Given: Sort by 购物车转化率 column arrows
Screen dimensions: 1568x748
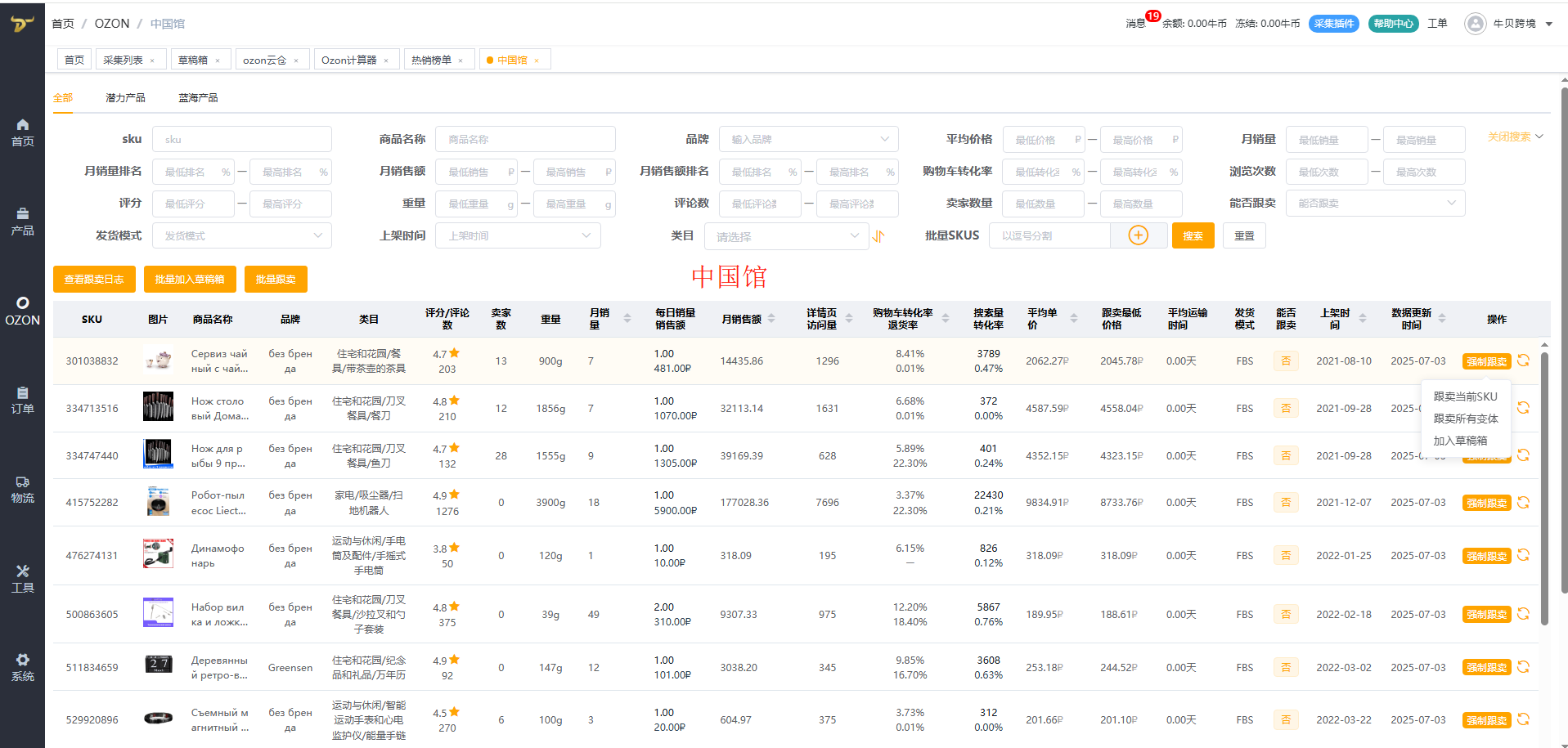Looking at the screenshot, I should pyautogui.click(x=946, y=319).
